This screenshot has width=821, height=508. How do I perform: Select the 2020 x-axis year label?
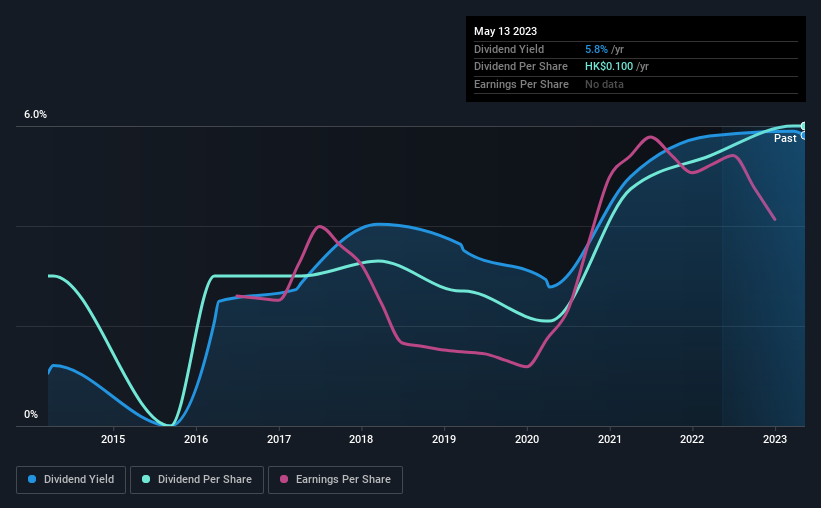527,439
